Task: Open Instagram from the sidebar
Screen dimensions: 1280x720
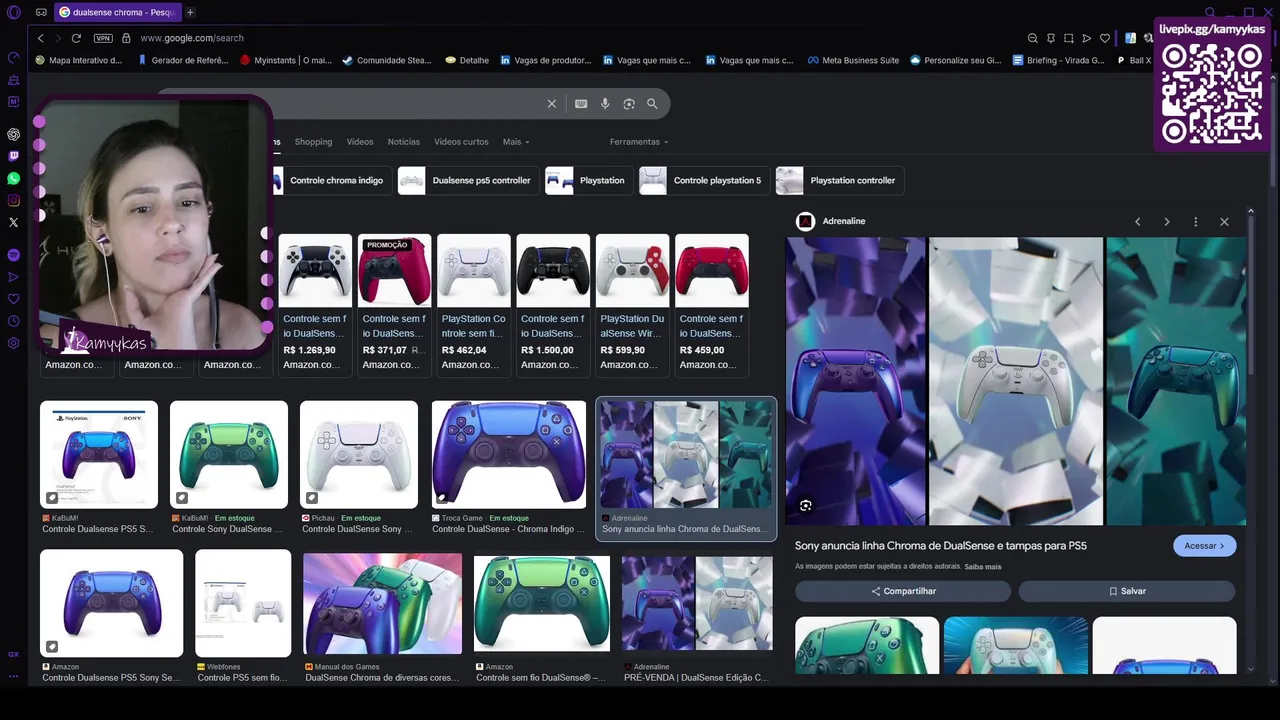Action: (x=13, y=200)
